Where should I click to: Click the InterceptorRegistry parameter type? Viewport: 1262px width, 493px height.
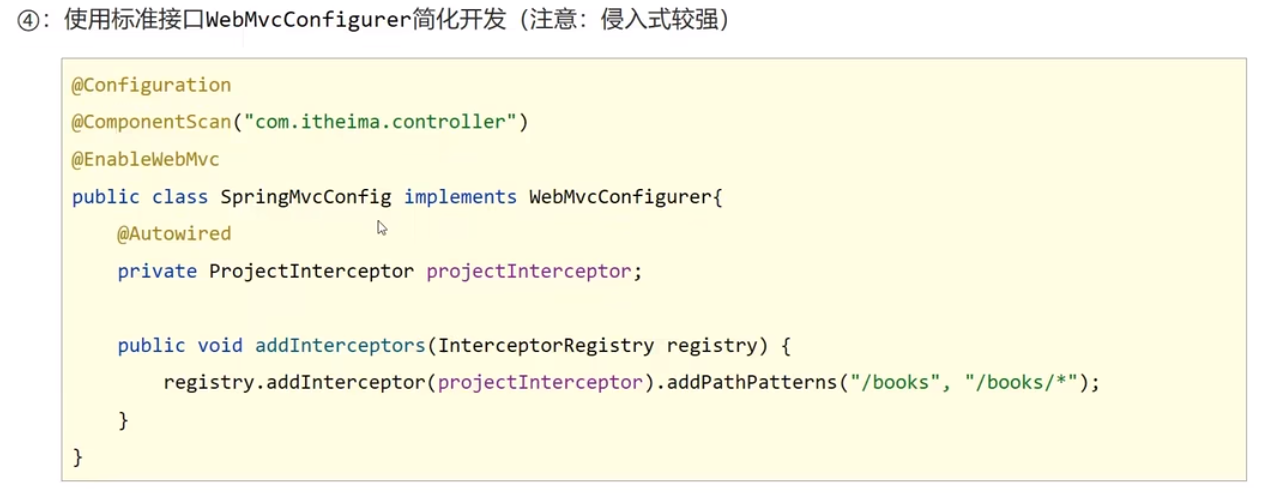(x=546, y=346)
